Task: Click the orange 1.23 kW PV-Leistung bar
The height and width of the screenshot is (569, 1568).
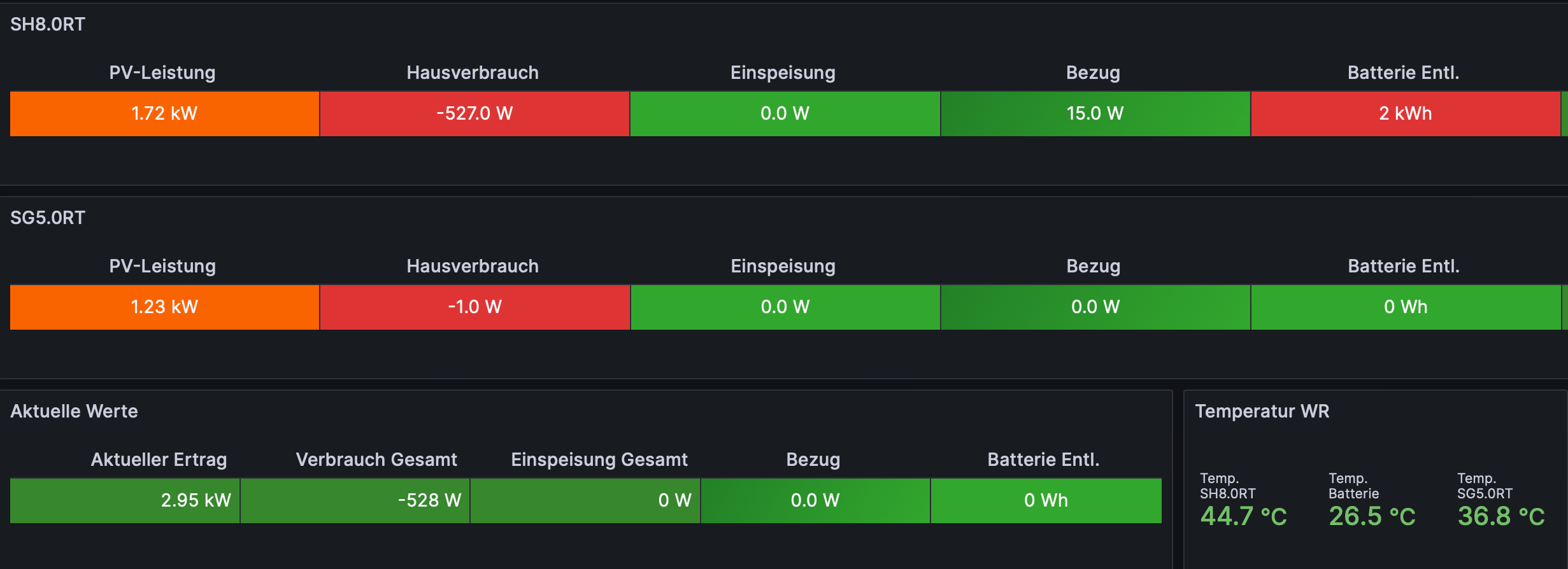Action: click(x=164, y=307)
